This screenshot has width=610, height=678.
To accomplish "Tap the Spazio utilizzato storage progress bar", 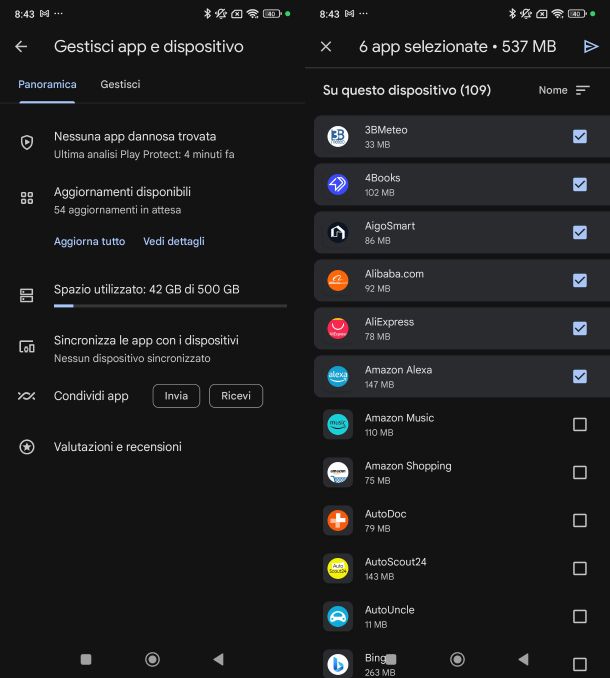I will tap(170, 306).
